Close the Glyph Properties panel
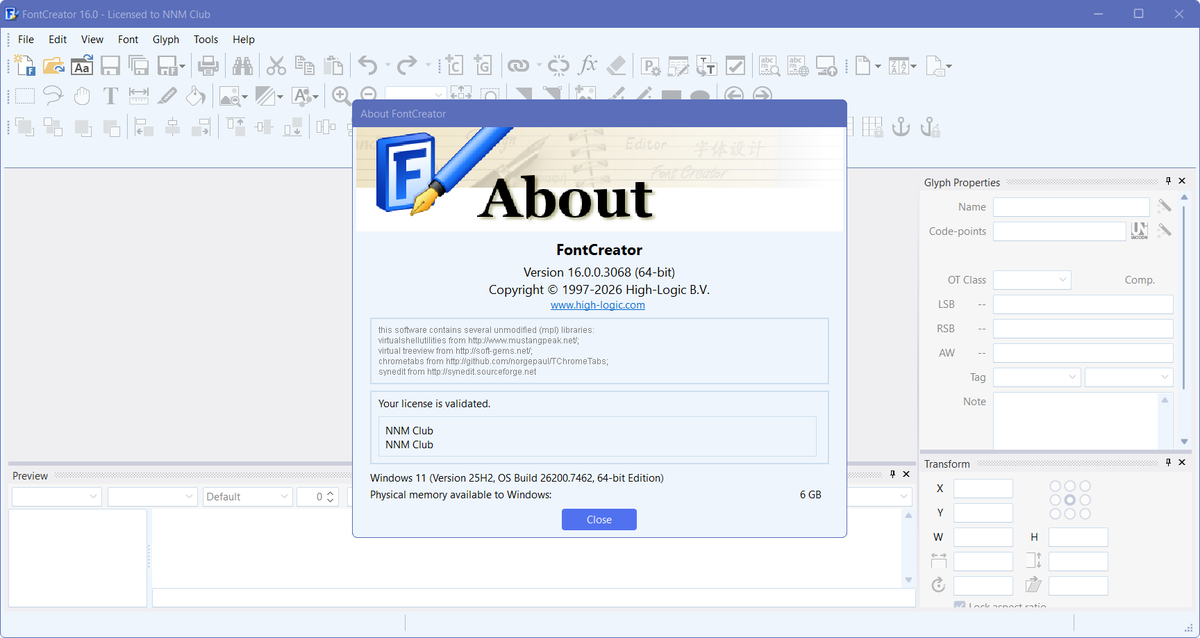Image resolution: width=1200 pixels, height=638 pixels. click(1182, 181)
